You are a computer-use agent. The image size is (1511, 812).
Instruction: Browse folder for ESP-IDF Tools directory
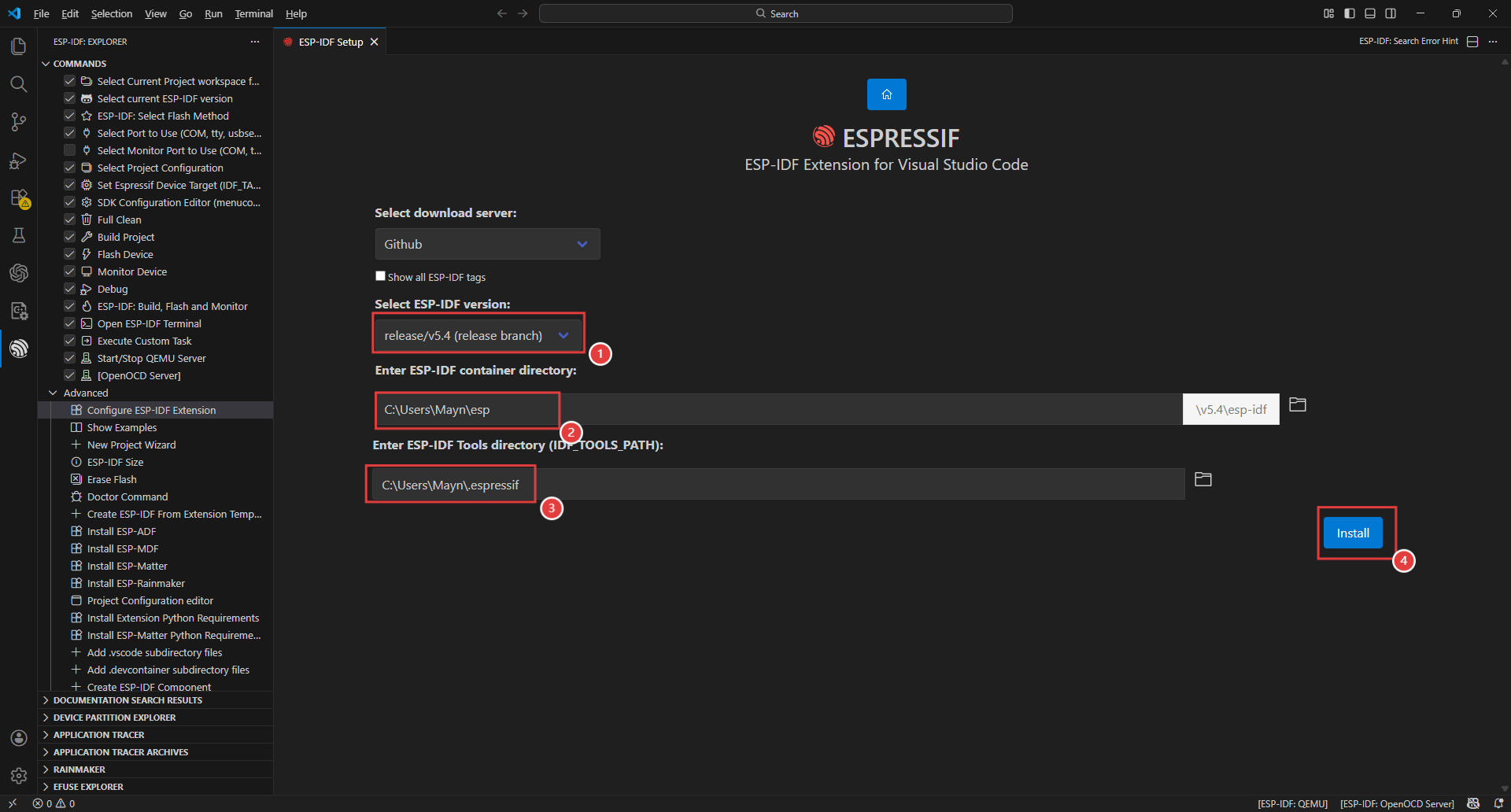pos(1203,479)
